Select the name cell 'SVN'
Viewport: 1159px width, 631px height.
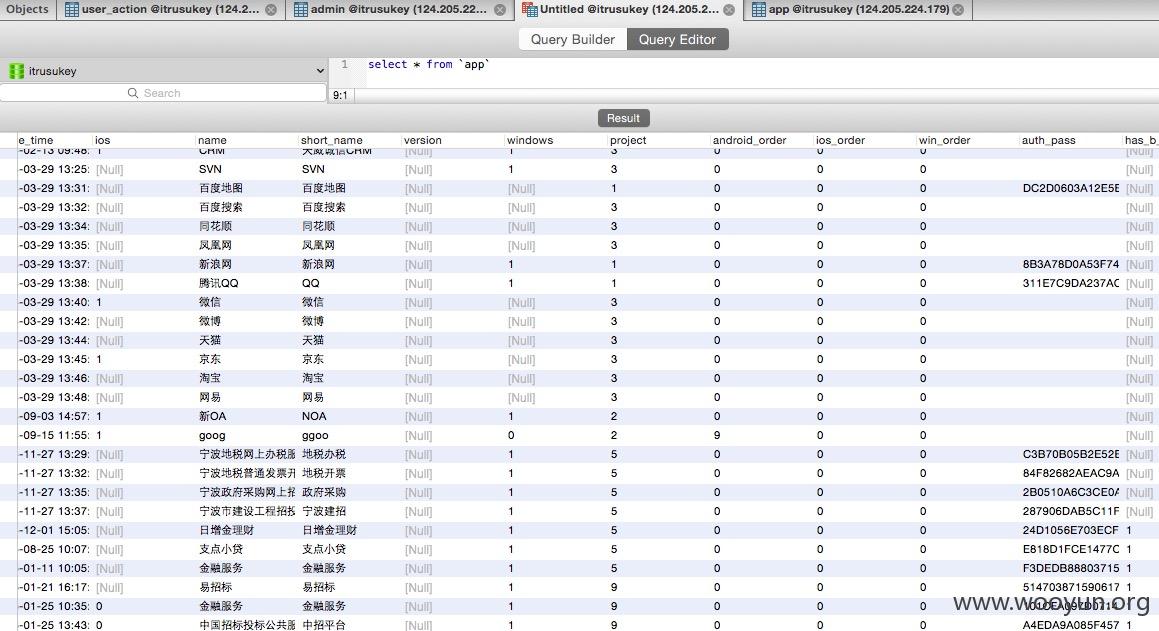click(210, 169)
